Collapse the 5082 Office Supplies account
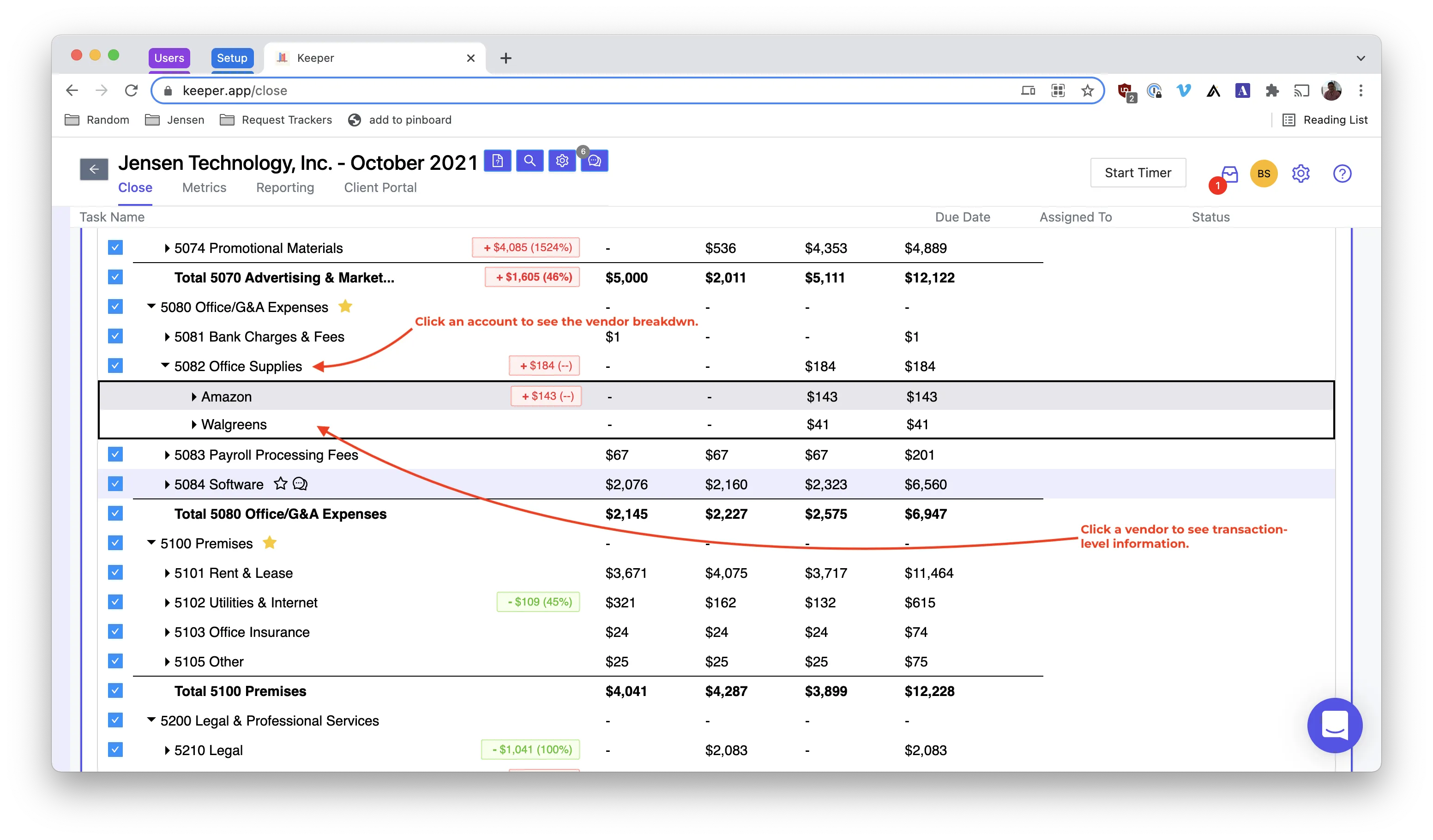Viewport: 1433px width, 840px height. pyautogui.click(x=165, y=366)
